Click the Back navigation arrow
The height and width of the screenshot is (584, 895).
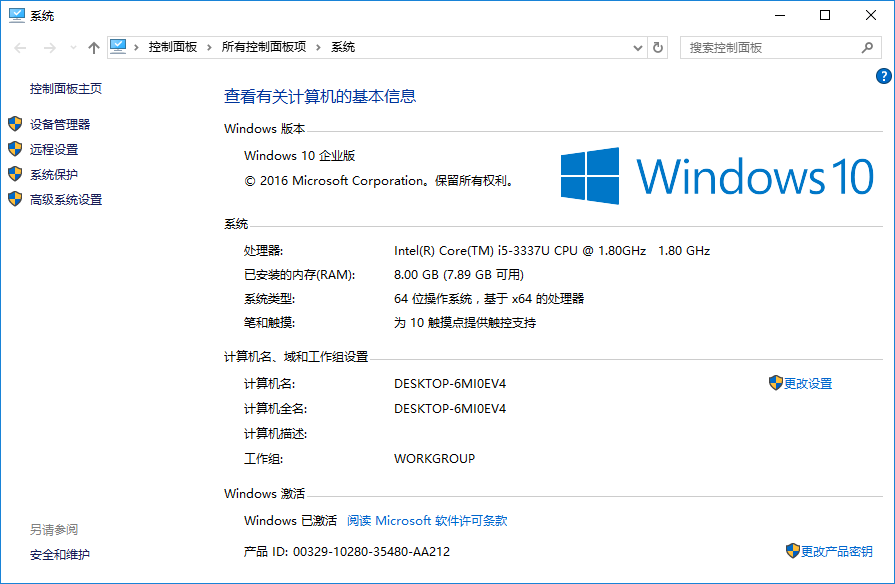tap(20, 48)
